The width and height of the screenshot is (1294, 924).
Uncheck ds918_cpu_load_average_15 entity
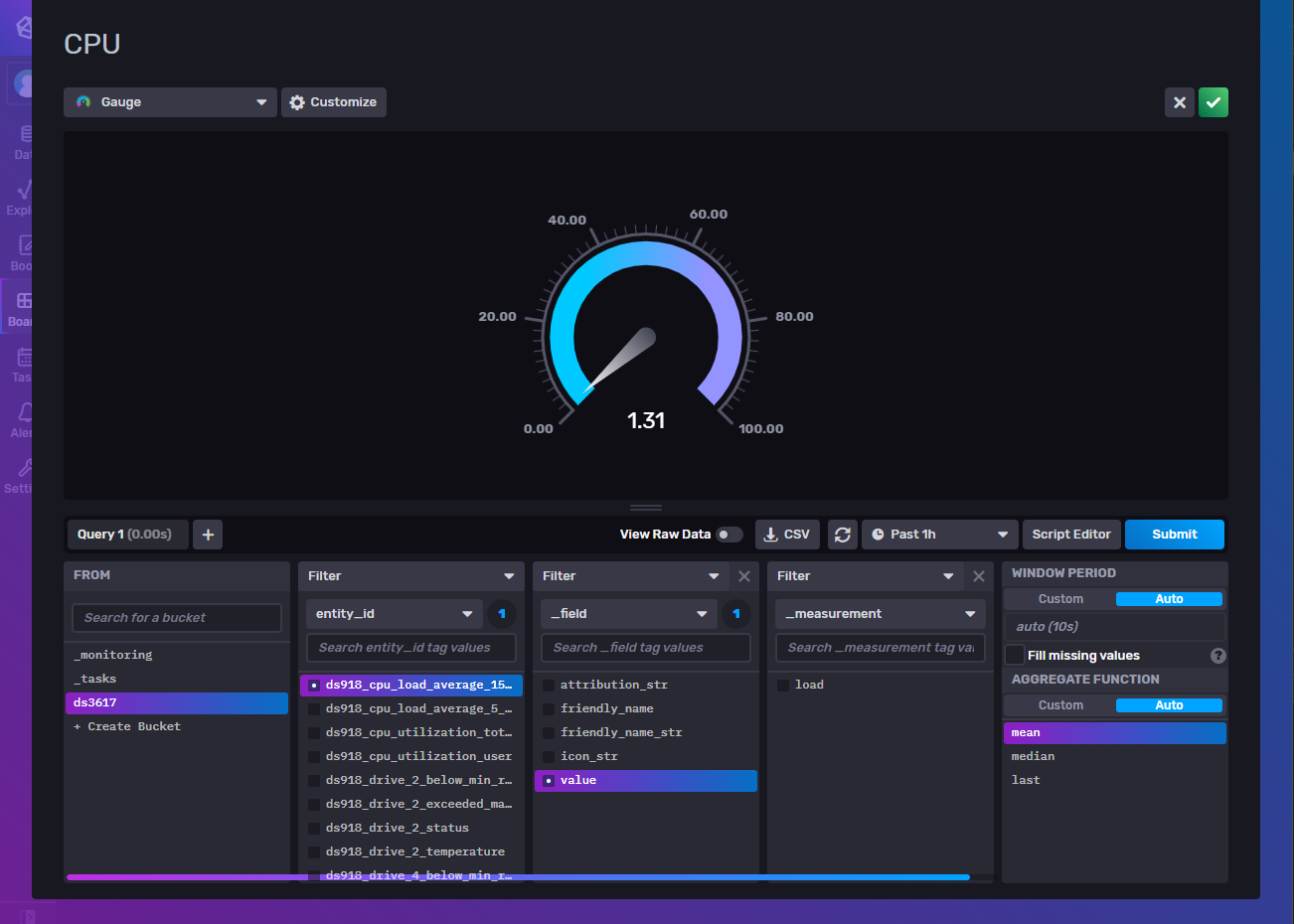411,686
